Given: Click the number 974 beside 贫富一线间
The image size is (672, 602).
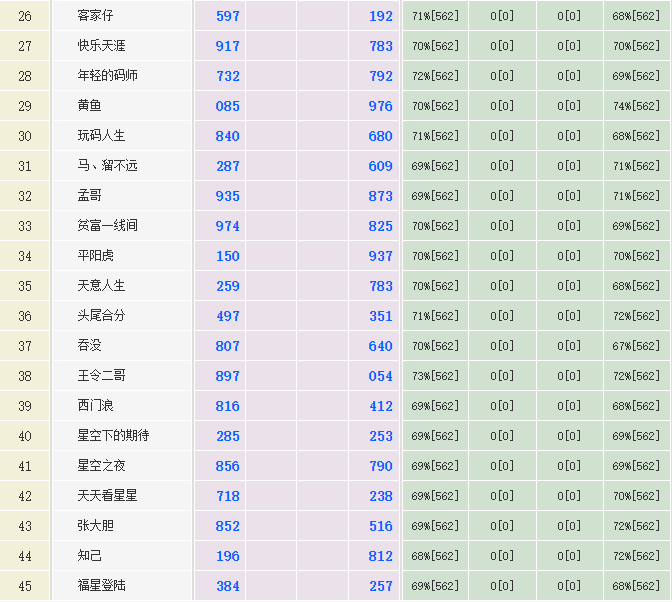Looking at the screenshot, I should pos(228,226).
